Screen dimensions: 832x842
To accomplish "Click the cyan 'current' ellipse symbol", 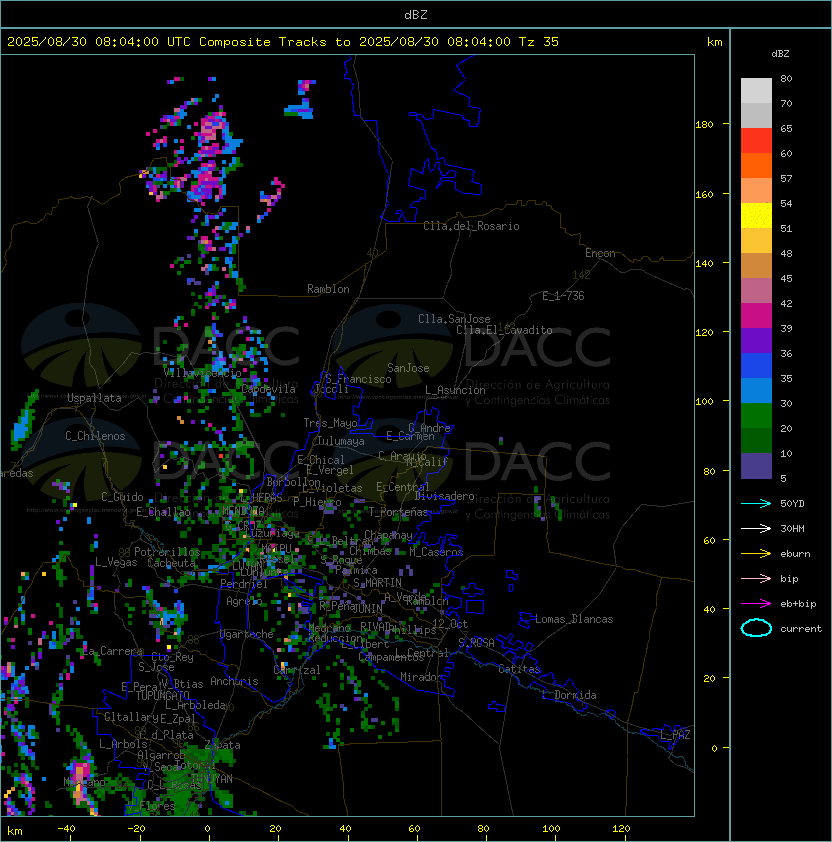I will point(756,628).
